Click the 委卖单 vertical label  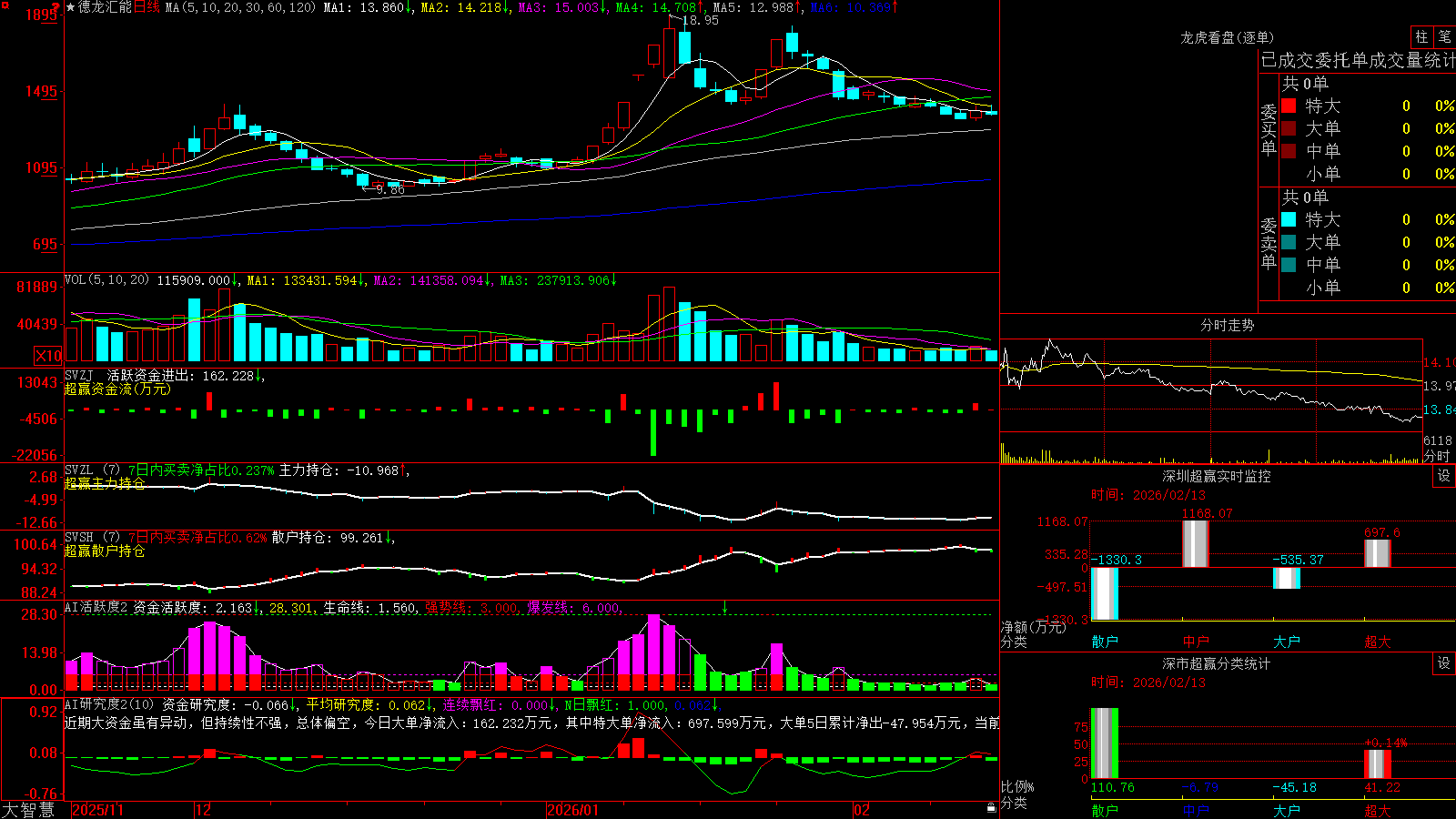pyautogui.click(x=1269, y=244)
